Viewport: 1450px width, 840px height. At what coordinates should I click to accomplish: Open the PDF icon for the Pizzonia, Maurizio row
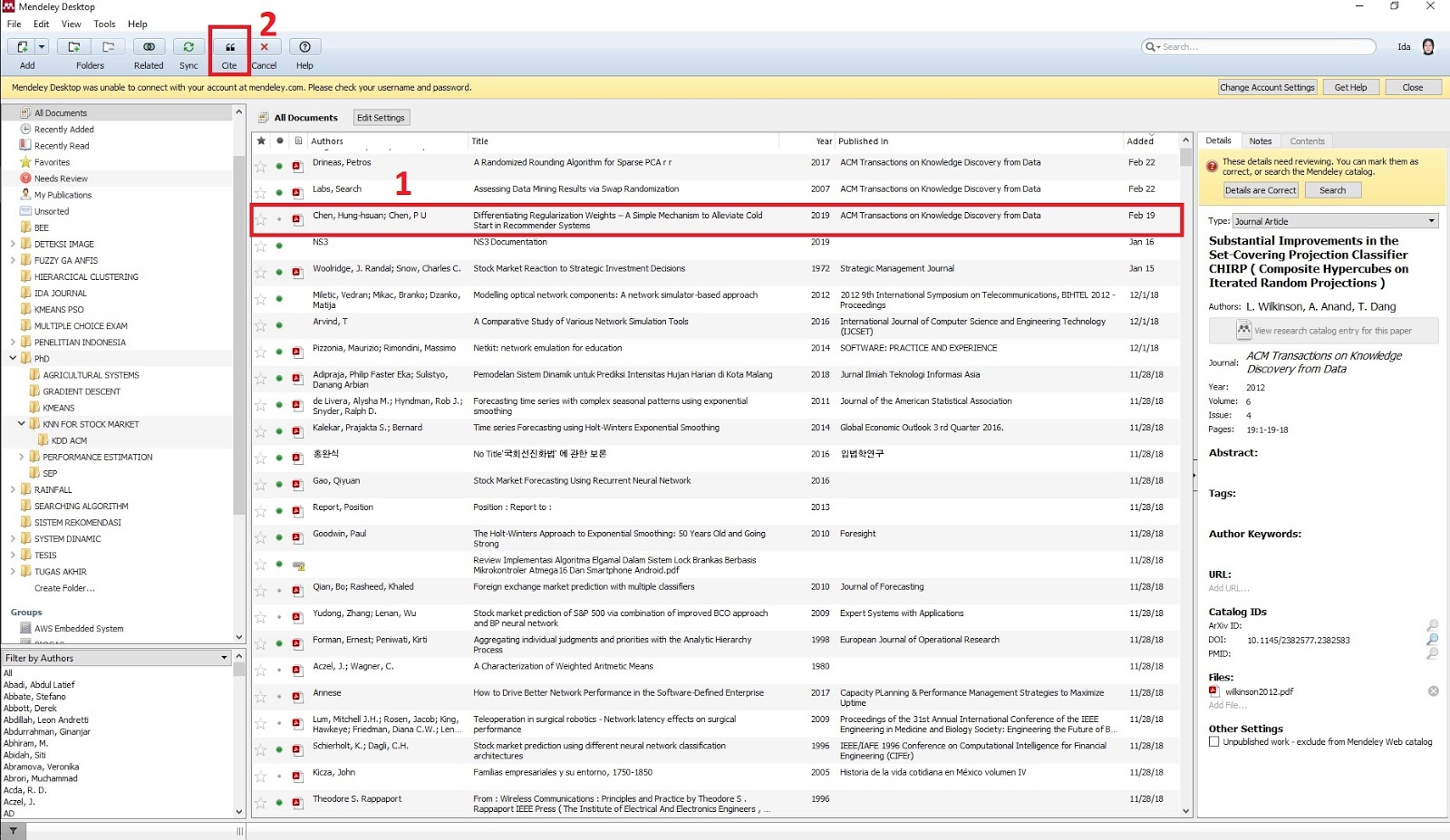pyautogui.click(x=296, y=352)
